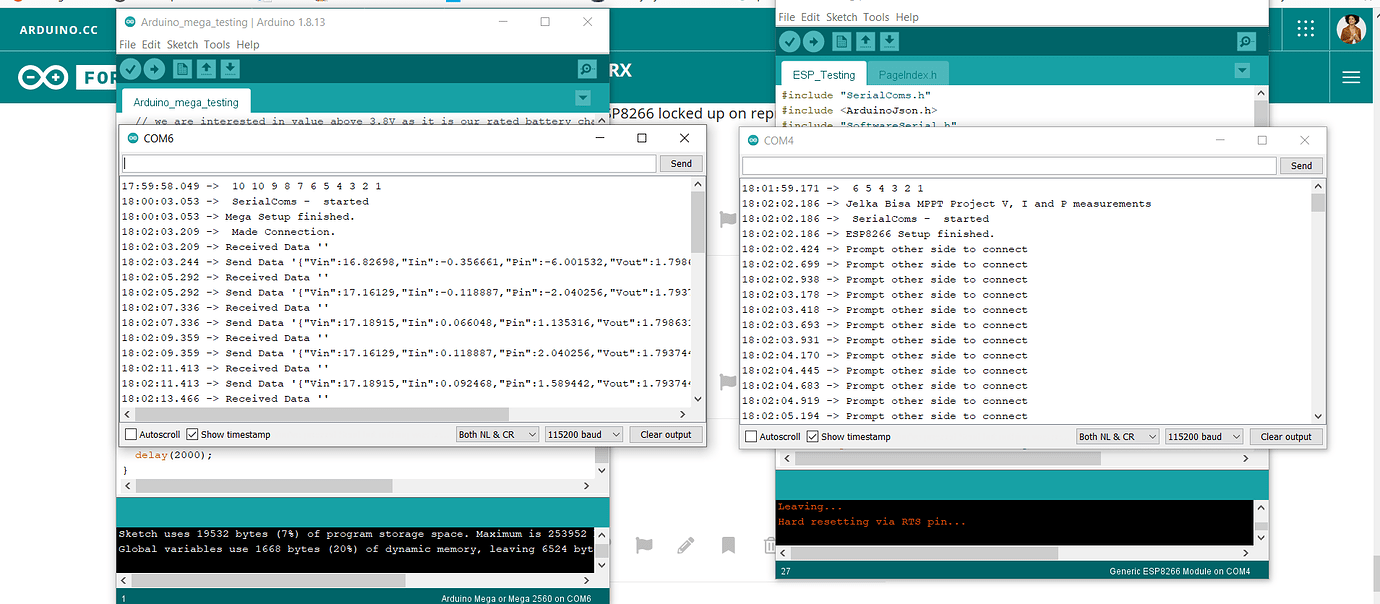Click Upload arrow icon in Arduino_mega_testing window
This screenshot has width=1380, height=604.
[154, 68]
